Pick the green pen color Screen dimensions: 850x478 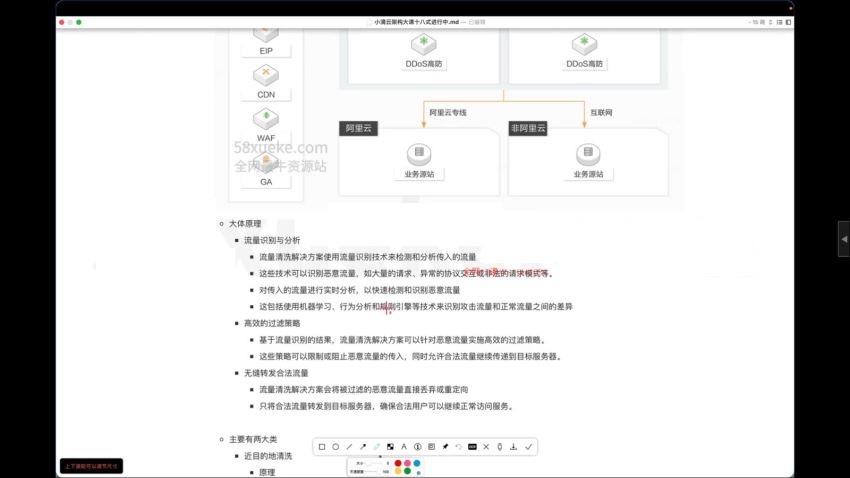407,471
